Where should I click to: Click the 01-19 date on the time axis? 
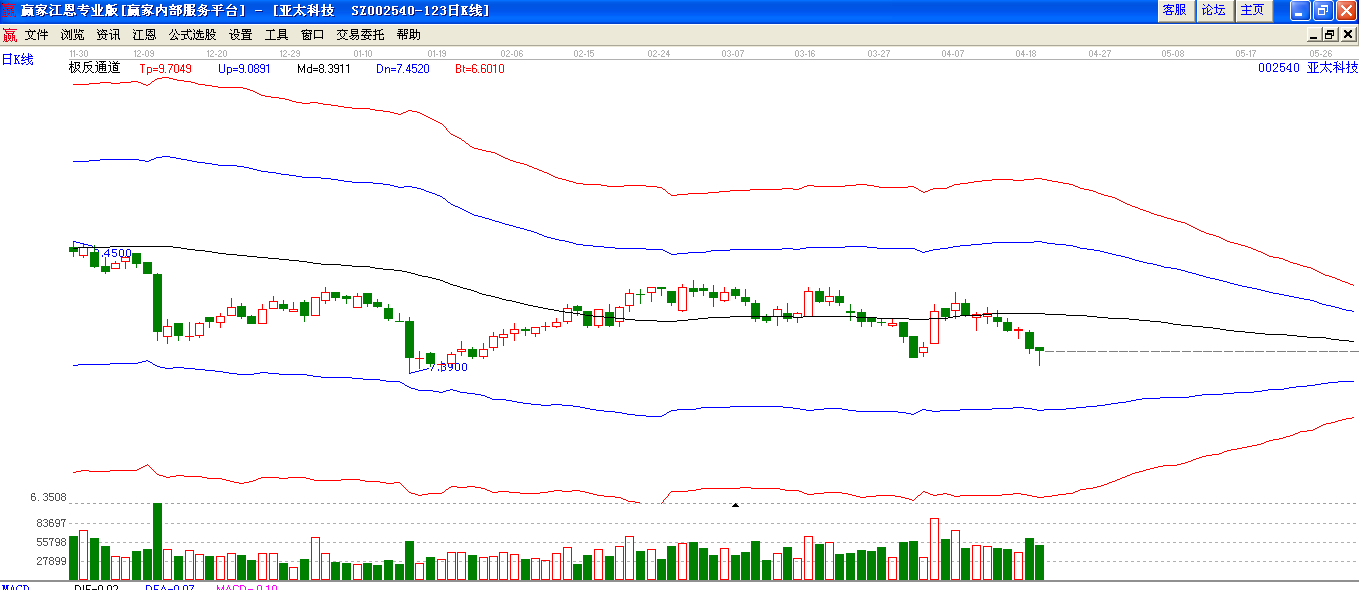point(436,53)
